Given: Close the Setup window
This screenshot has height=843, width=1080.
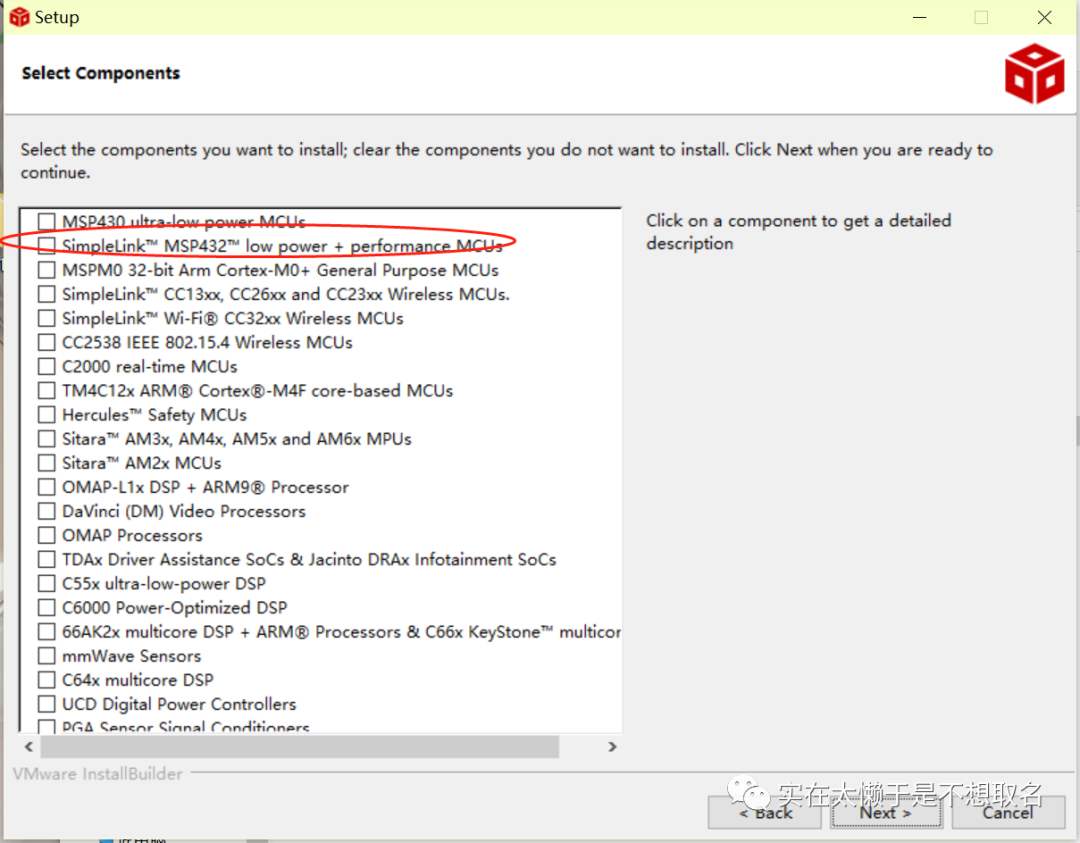Looking at the screenshot, I should coord(1044,17).
